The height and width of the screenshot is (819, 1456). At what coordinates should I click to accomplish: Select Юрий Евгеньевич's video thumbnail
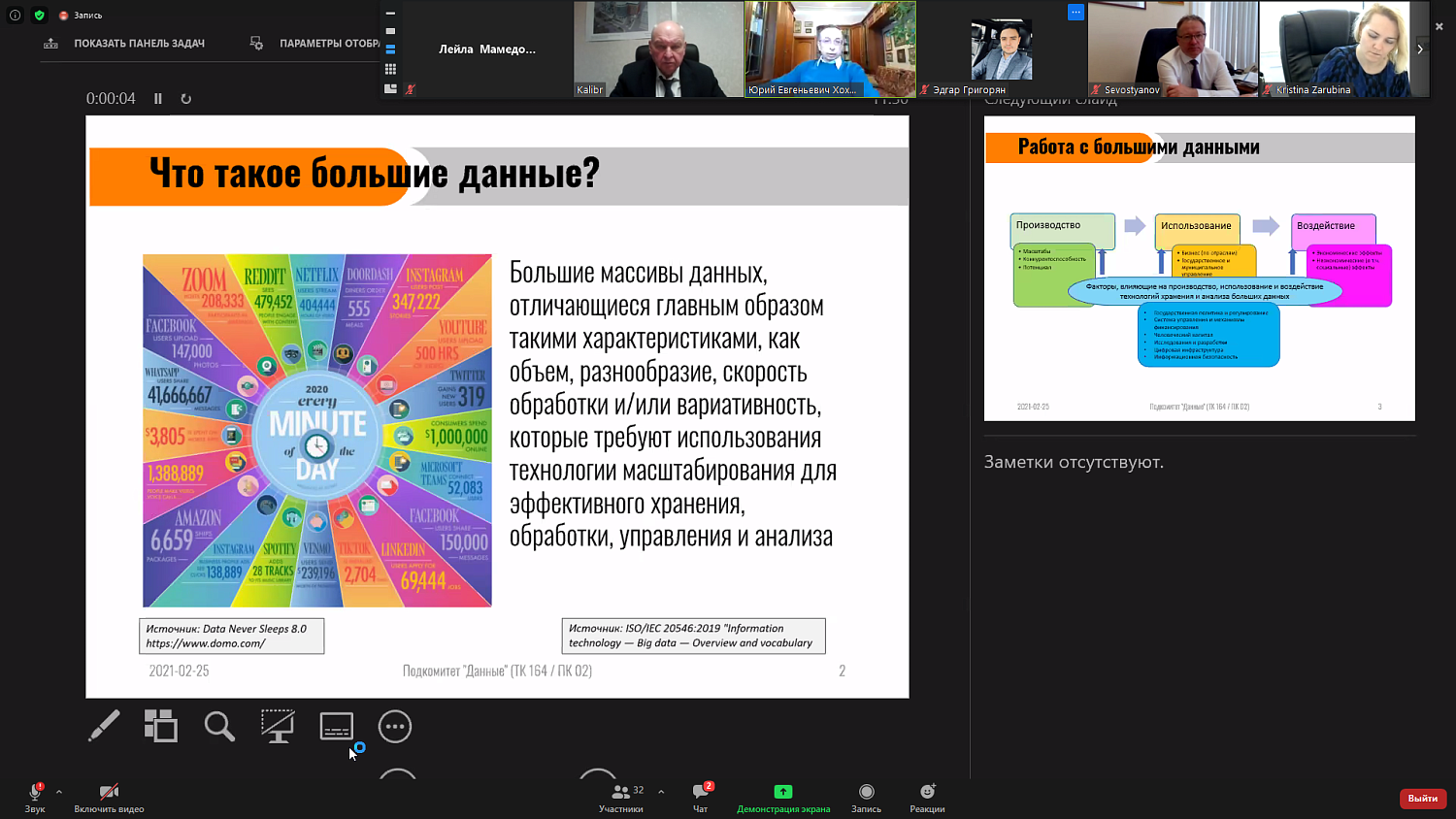(830, 49)
